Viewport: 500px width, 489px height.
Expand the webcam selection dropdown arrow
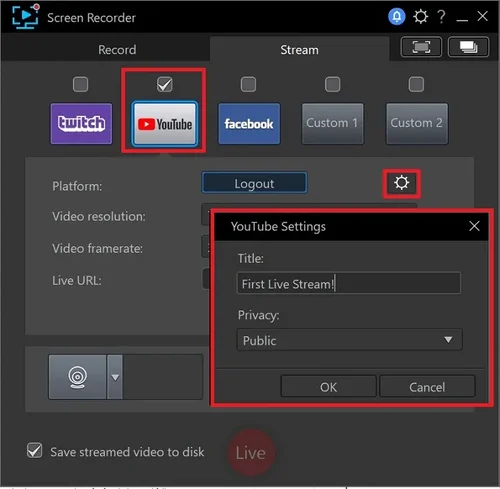click(x=115, y=377)
